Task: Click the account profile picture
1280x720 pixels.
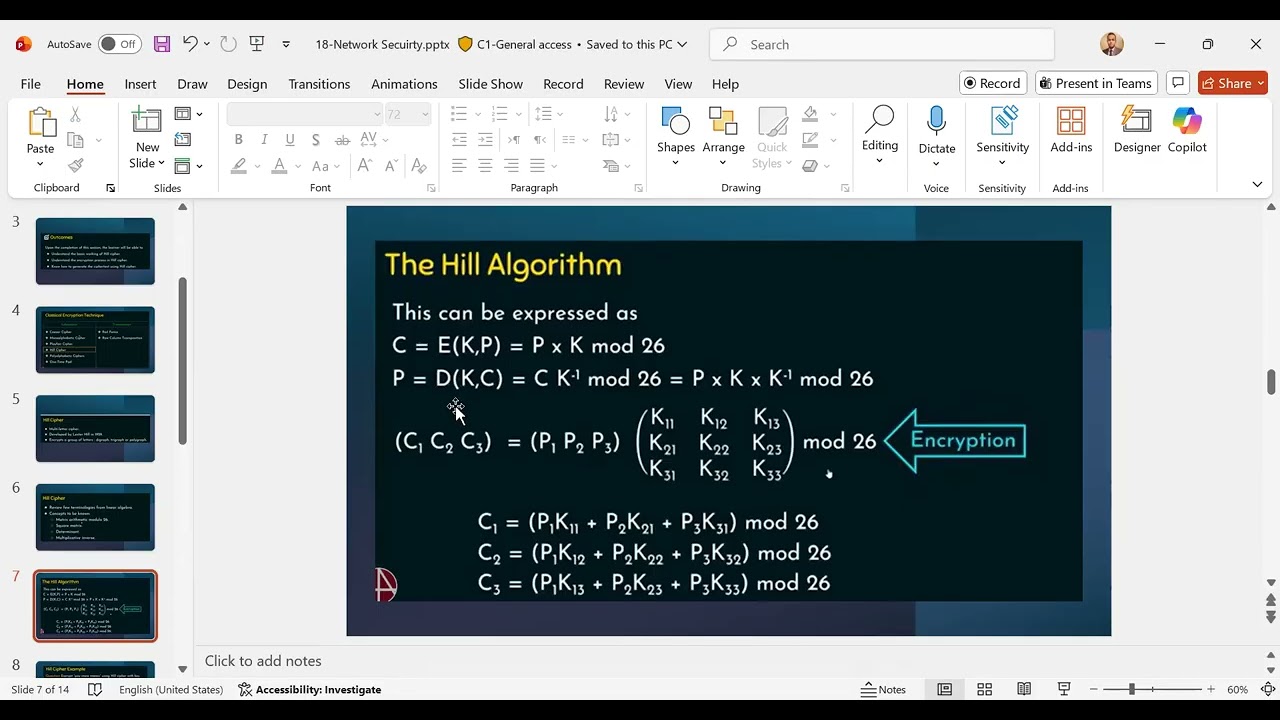Action: (1111, 44)
